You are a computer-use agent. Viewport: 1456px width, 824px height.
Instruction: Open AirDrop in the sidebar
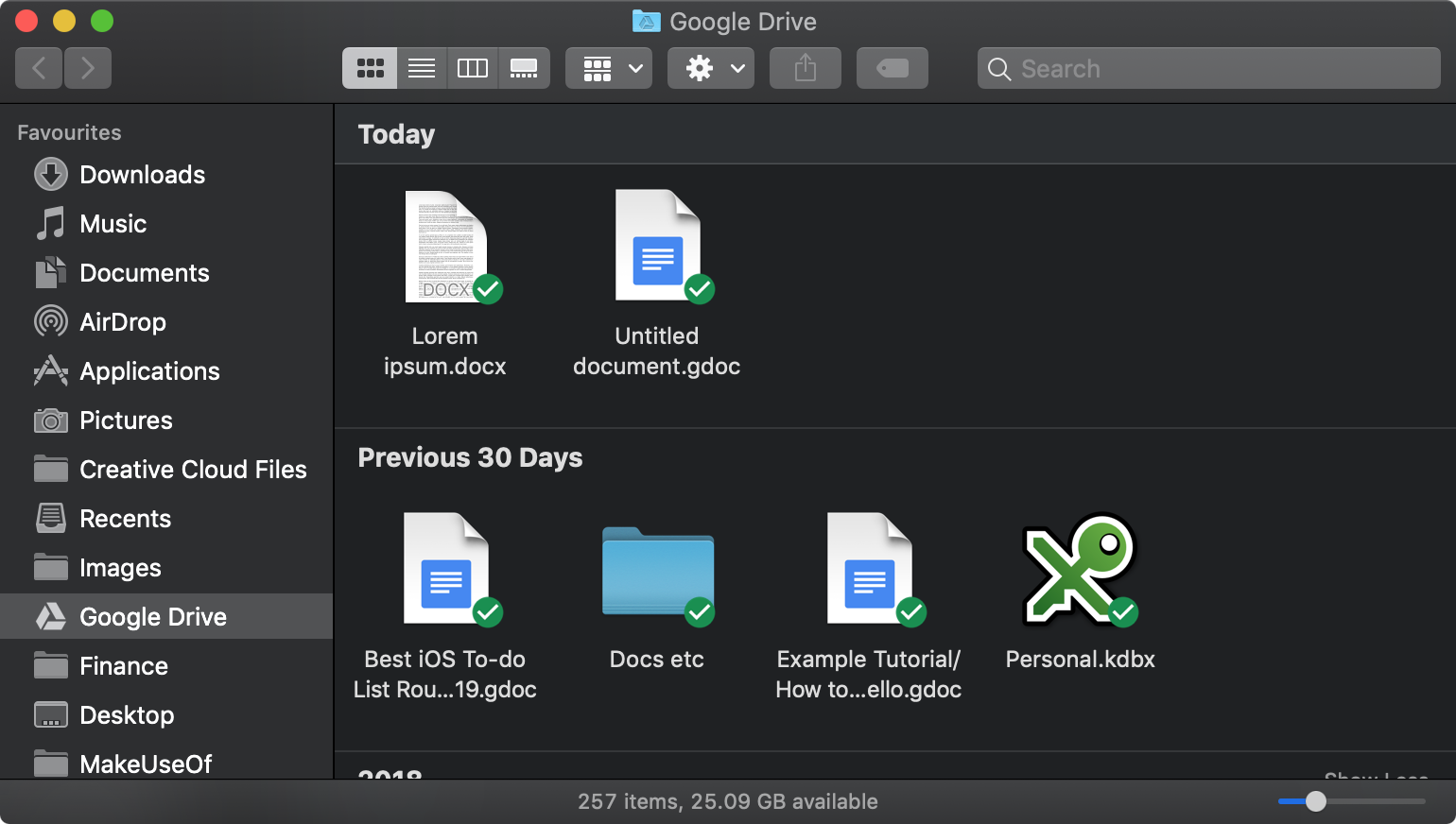[166, 322]
